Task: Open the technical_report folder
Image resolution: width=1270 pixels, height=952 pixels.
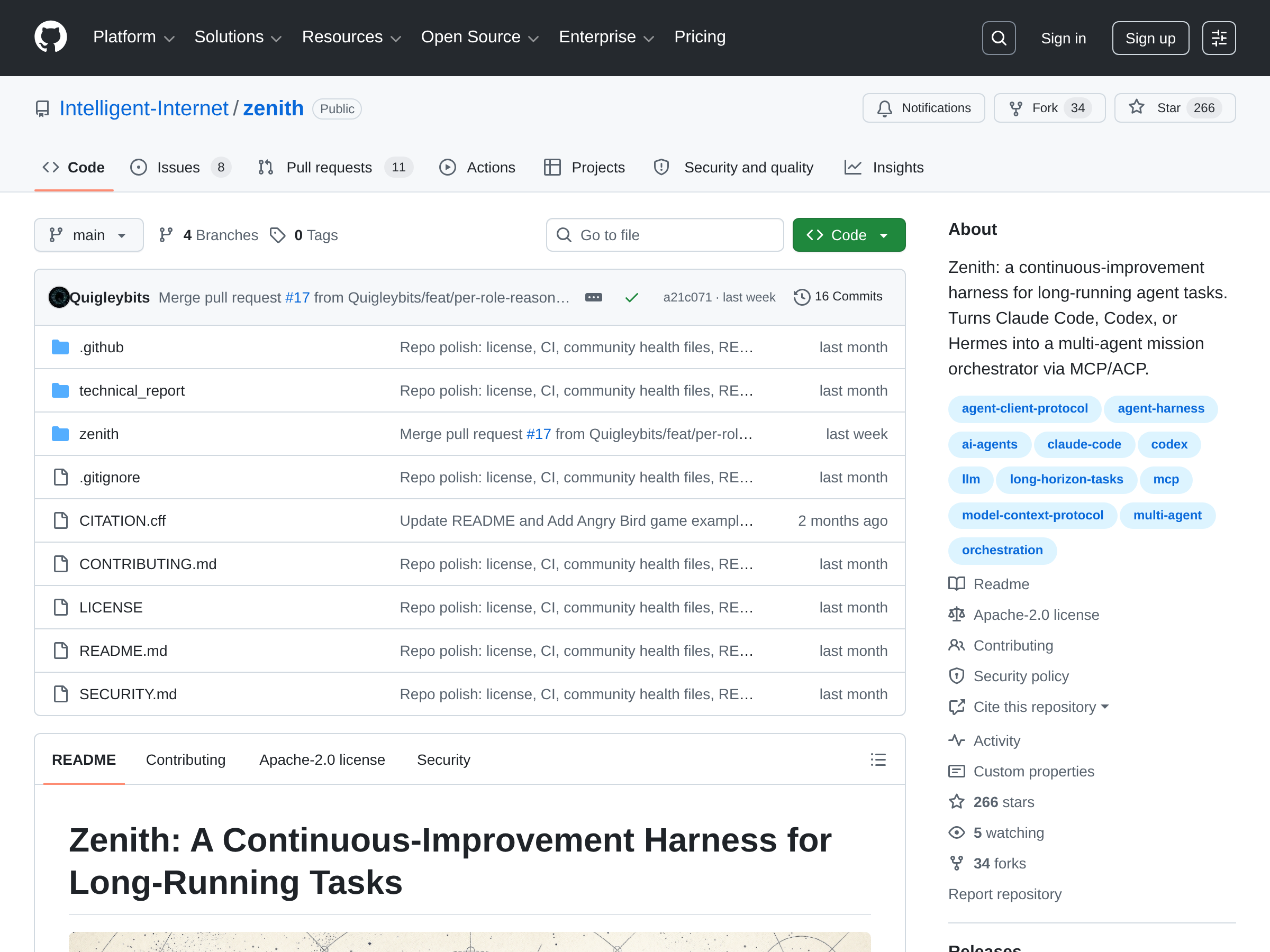Action: pos(131,391)
